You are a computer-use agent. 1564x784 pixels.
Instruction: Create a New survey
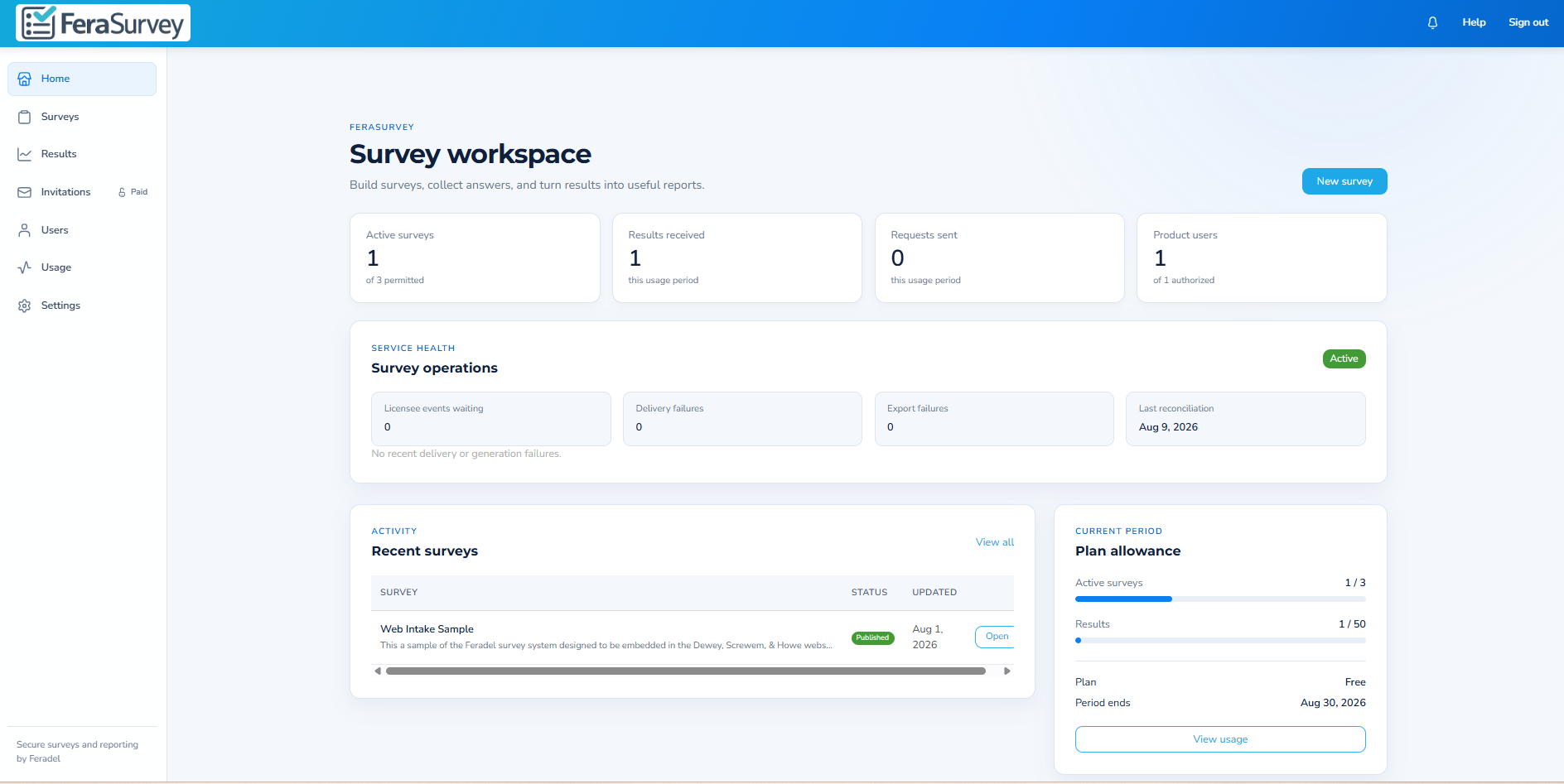(x=1344, y=181)
